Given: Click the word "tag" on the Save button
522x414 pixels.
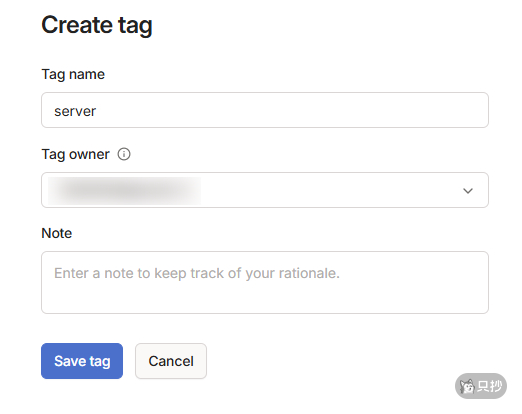Looking at the screenshot, I should click(x=100, y=362).
